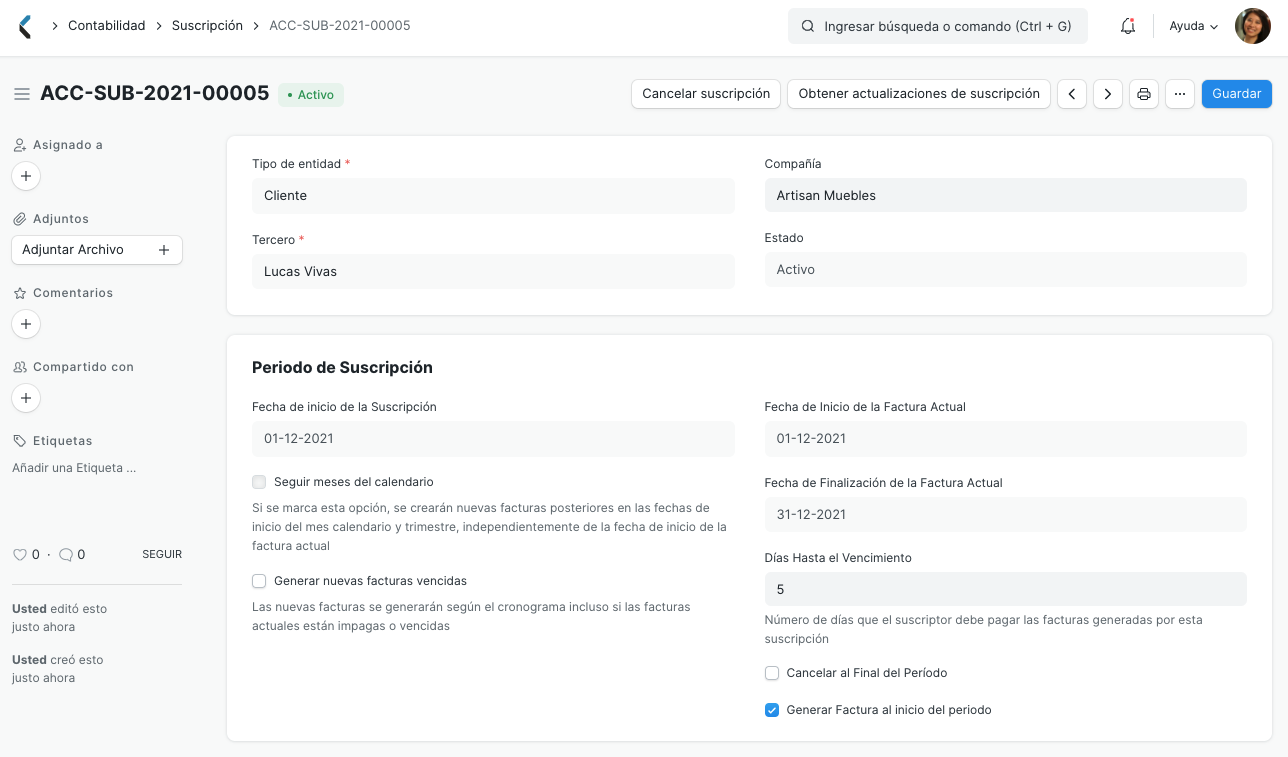The height and width of the screenshot is (757, 1288).
Task: Add an assignee with plus button
Action: pyautogui.click(x=26, y=176)
